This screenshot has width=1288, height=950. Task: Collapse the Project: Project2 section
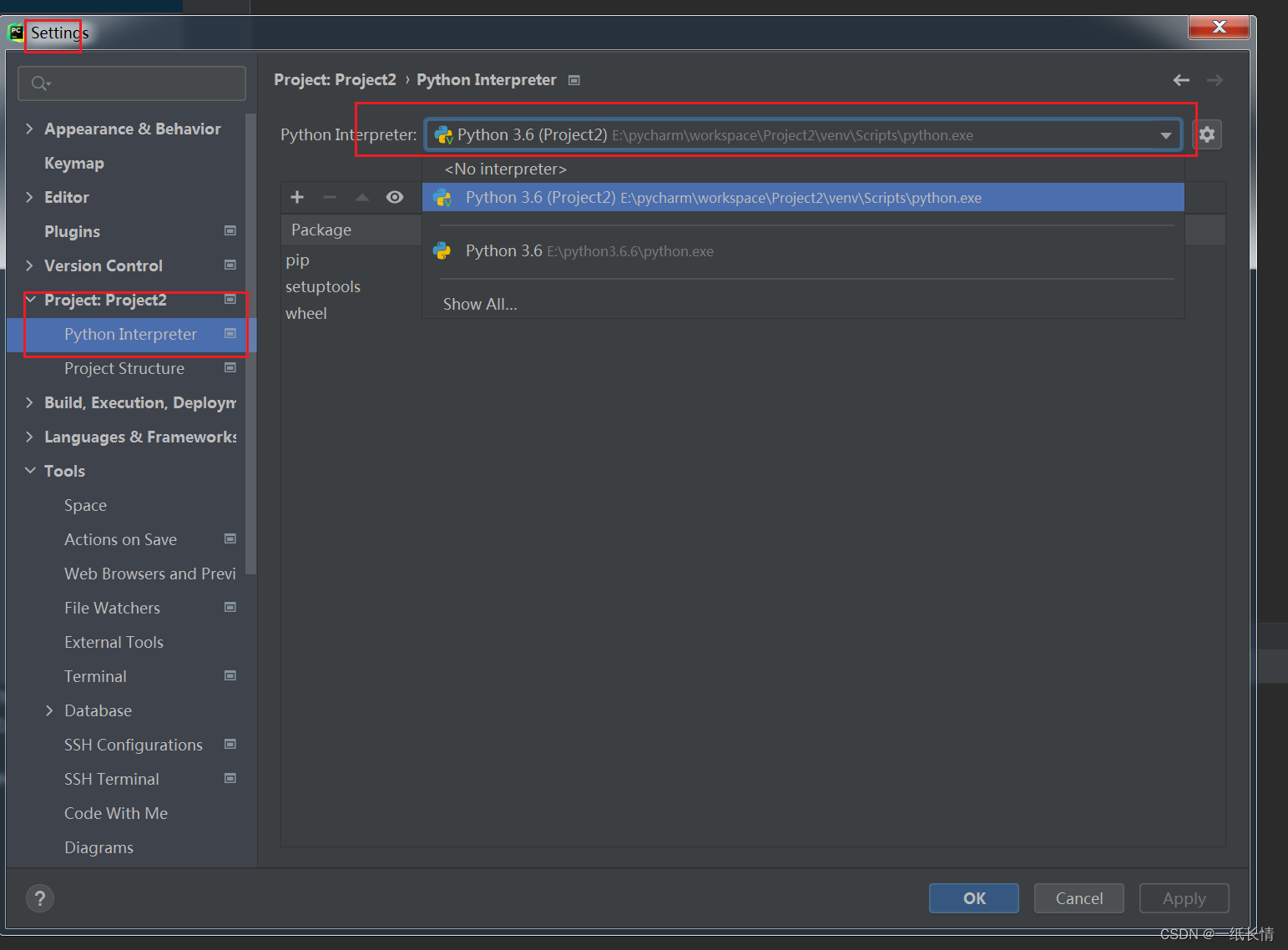pos(30,300)
